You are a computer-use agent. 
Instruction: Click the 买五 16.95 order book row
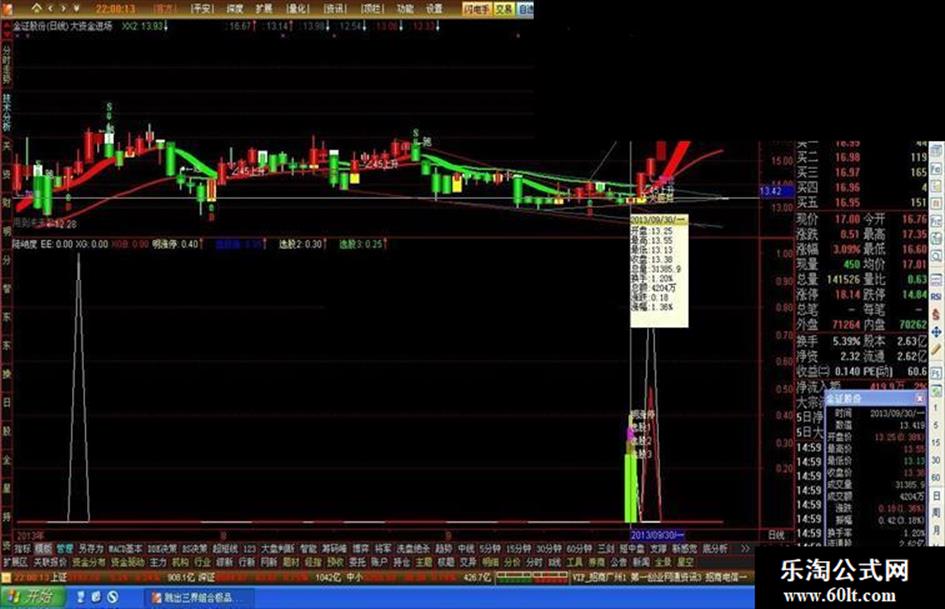point(862,203)
